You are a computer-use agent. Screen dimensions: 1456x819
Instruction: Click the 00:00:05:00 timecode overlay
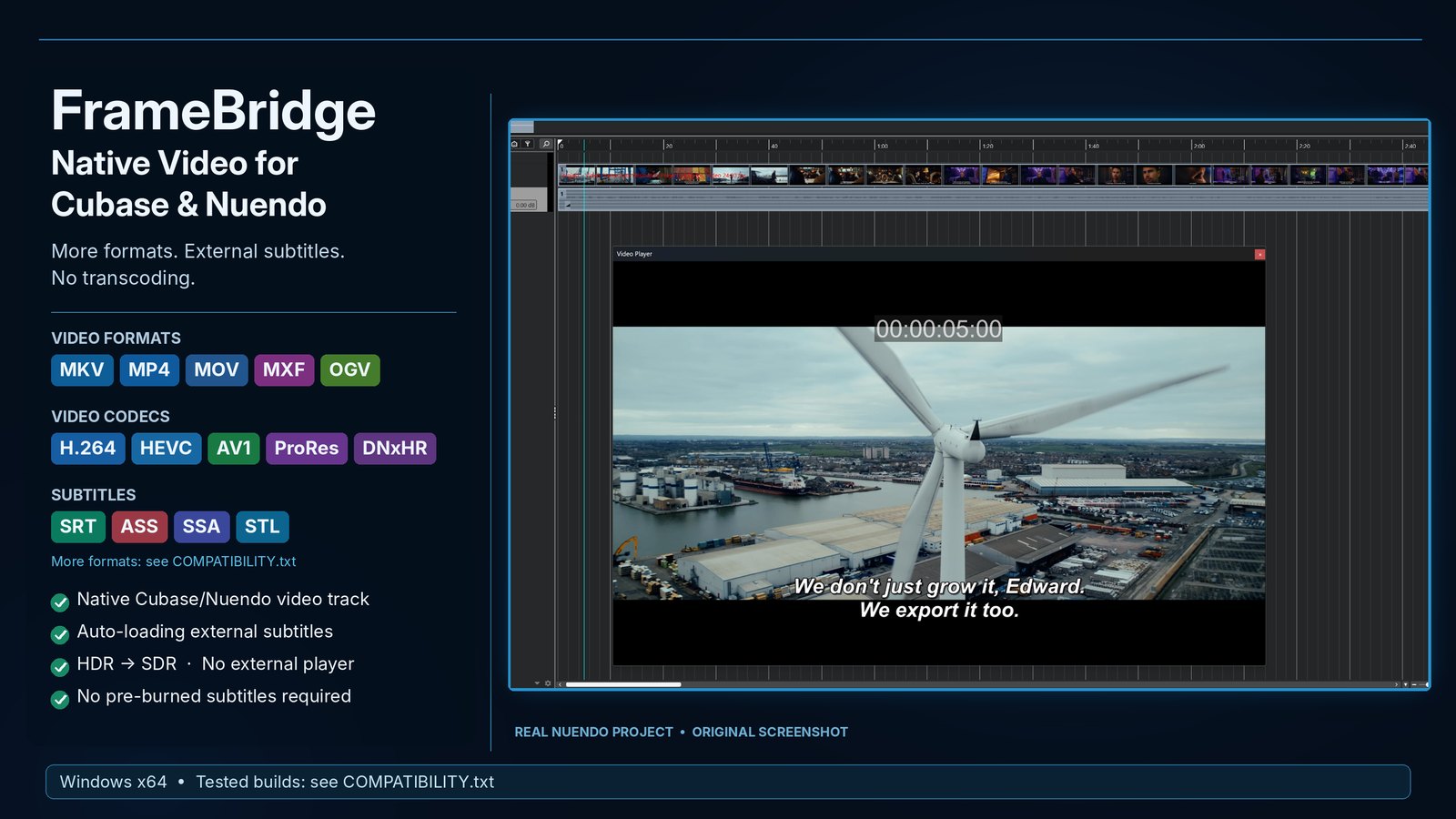938,329
